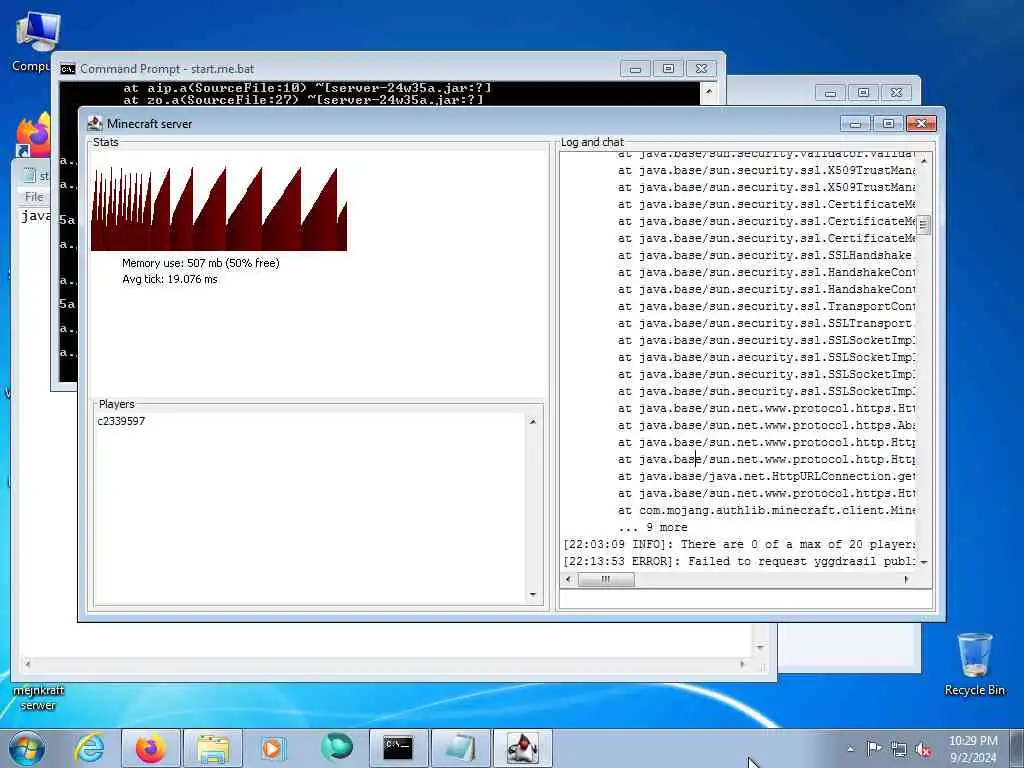Open Recycle Bin desktop icon
Image resolution: width=1024 pixels, height=768 pixels.
click(x=974, y=665)
